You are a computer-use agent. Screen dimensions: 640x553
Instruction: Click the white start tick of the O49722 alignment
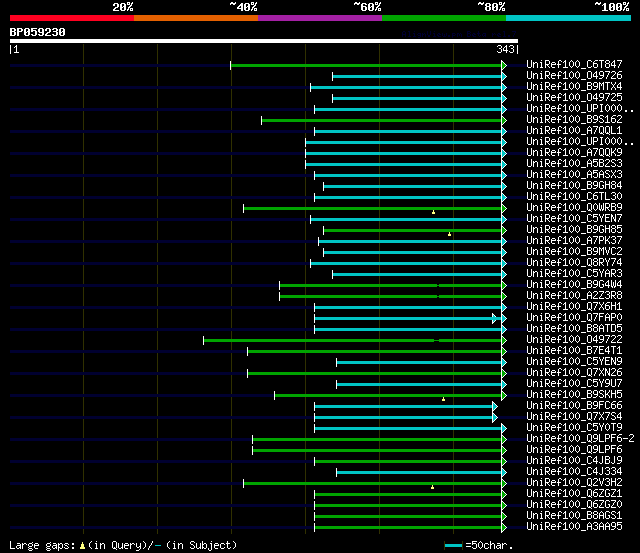click(204, 340)
